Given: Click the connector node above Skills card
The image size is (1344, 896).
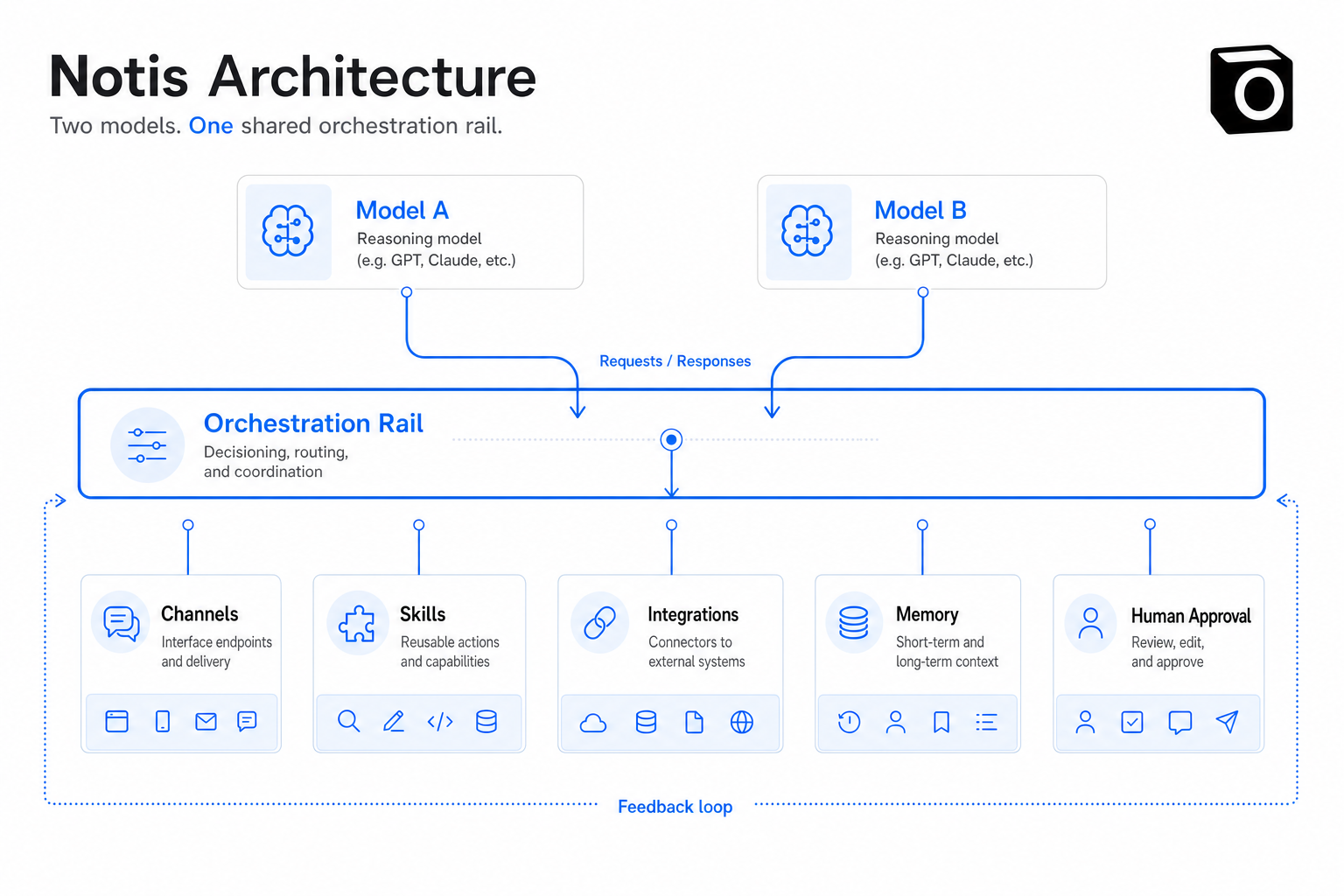Looking at the screenshot, I should pyautogui.click(x=419, y=525).
